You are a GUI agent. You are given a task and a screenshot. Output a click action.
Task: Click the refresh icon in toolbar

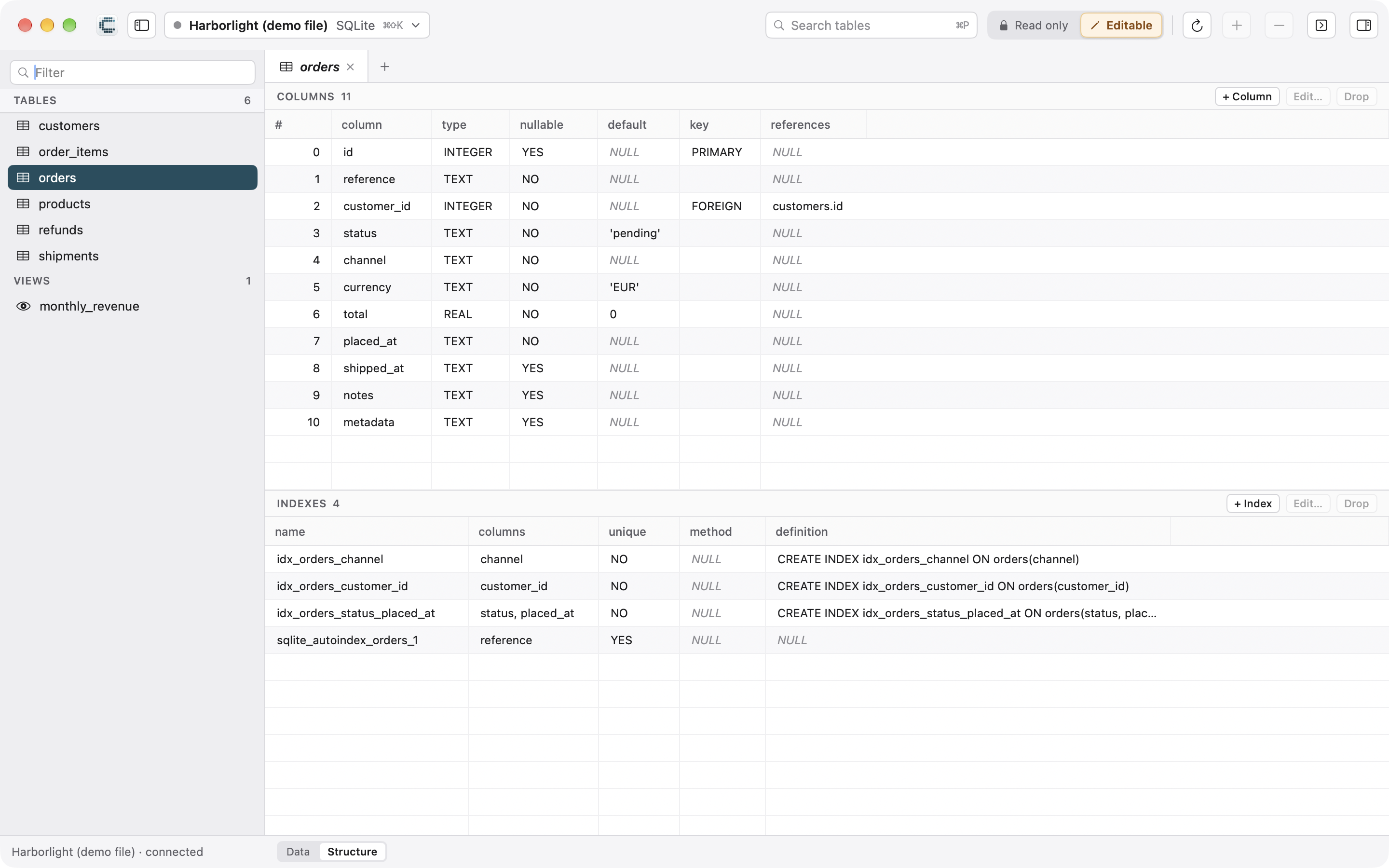[1197, 25]
